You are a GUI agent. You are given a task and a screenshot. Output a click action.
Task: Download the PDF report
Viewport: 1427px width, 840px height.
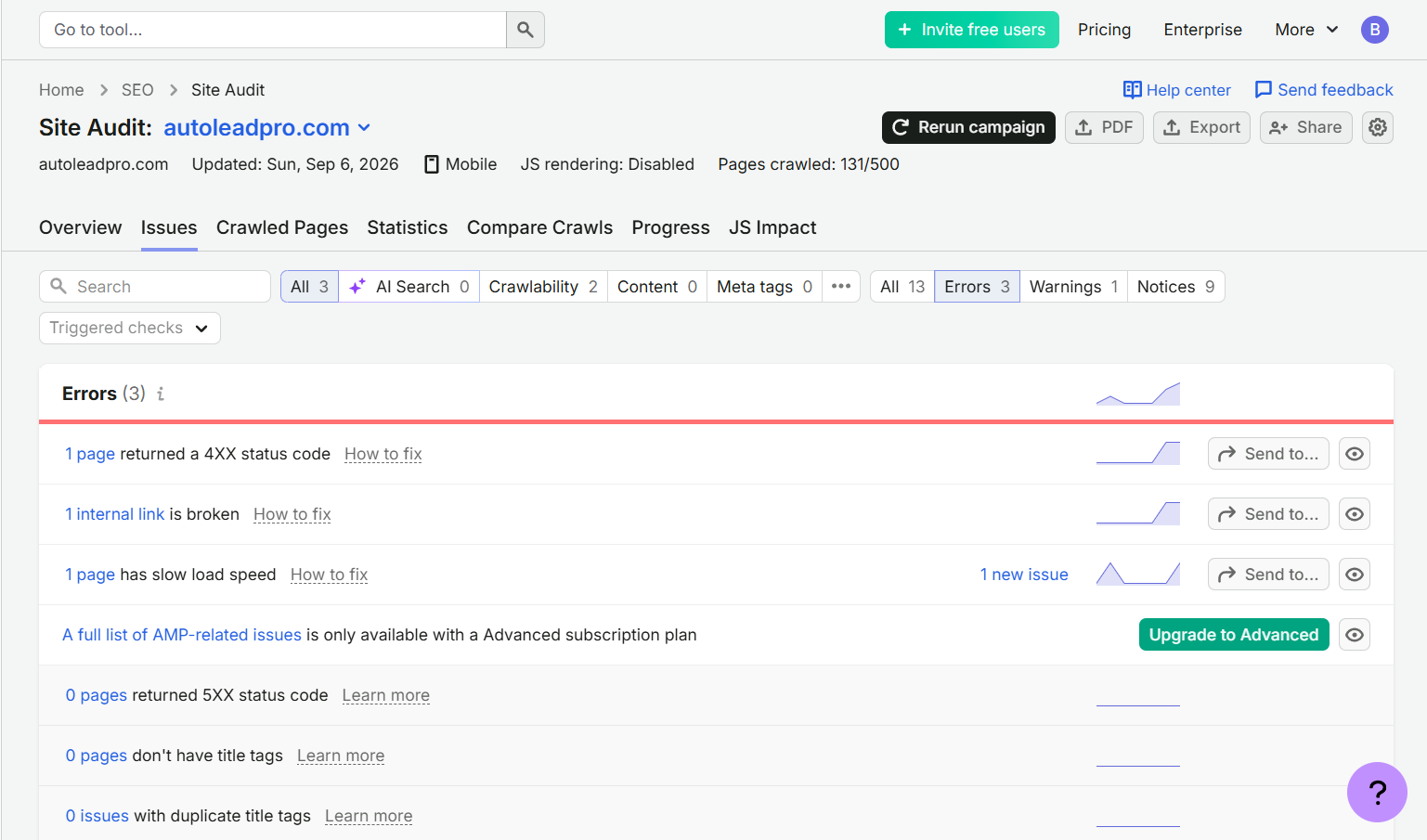point(1104,127)
